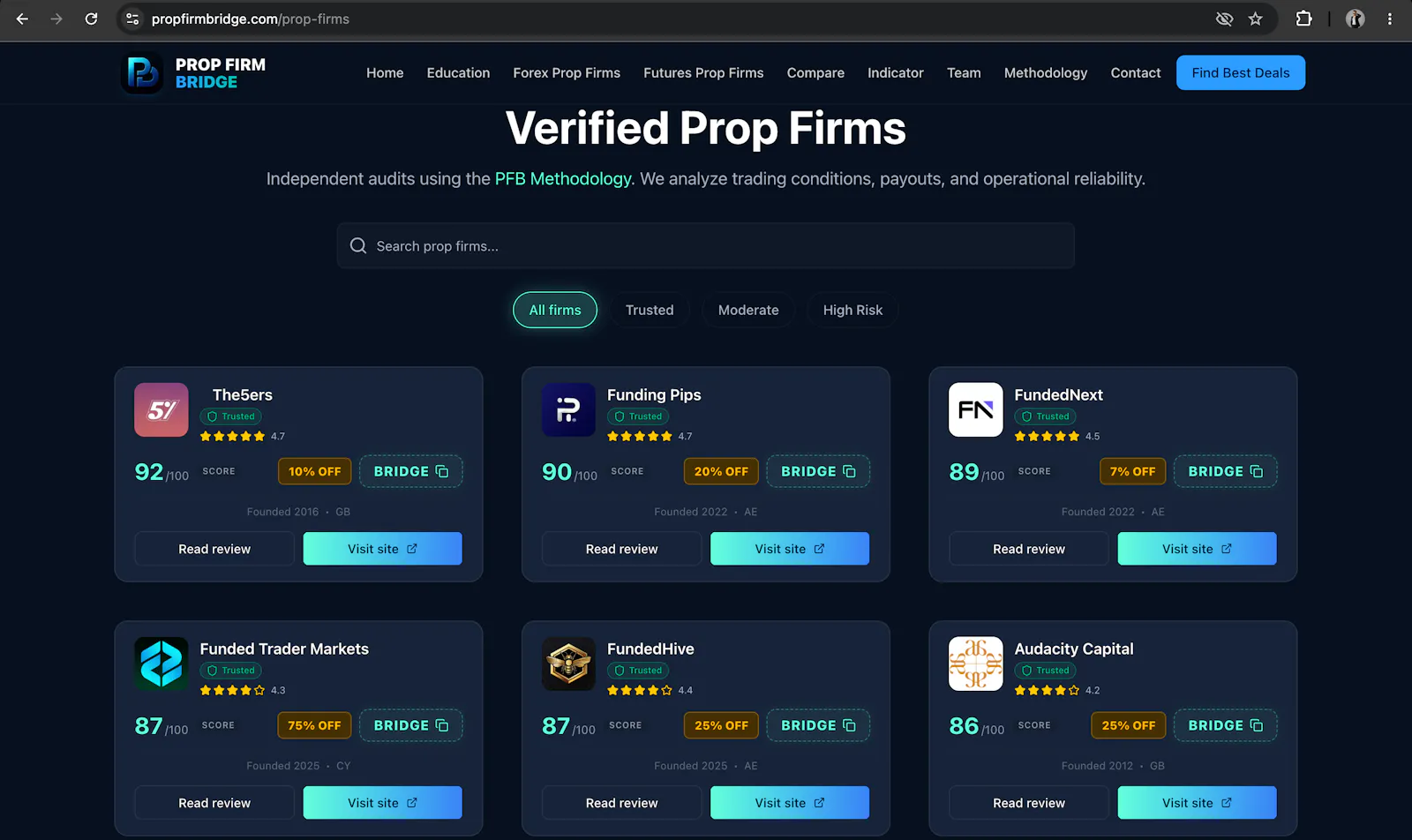Screen dimensions: 1412x840
Task: Copy FundedHive BRIDGE coupon code
Action: (x=818, y=725)
